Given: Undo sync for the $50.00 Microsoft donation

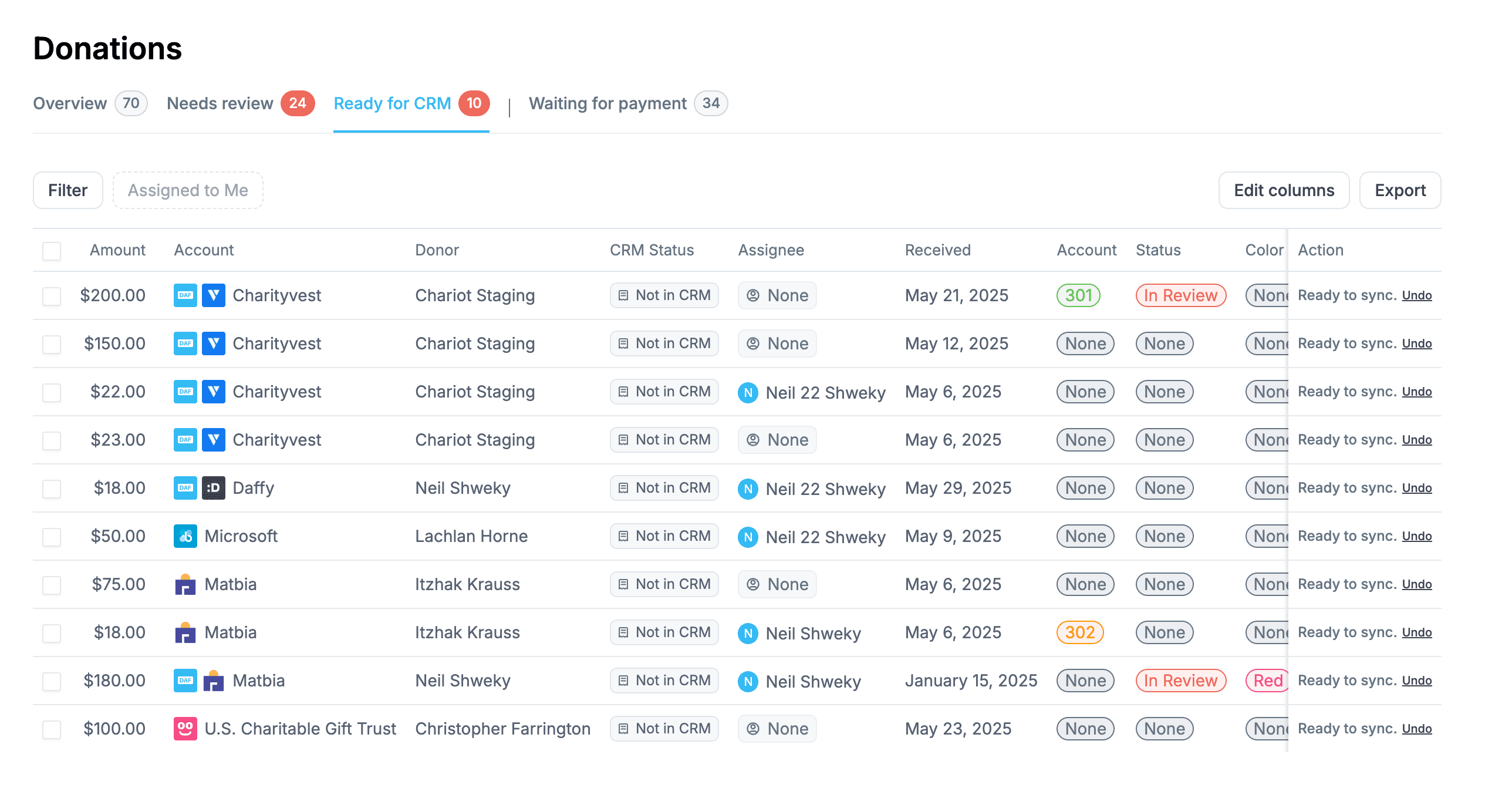Looking at the screenshot, I should pos(1417,536).
